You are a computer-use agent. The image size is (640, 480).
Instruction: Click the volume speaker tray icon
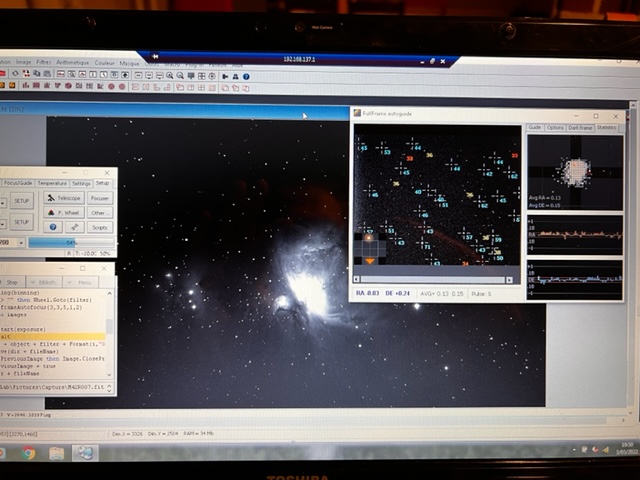(x=606, y=450)
